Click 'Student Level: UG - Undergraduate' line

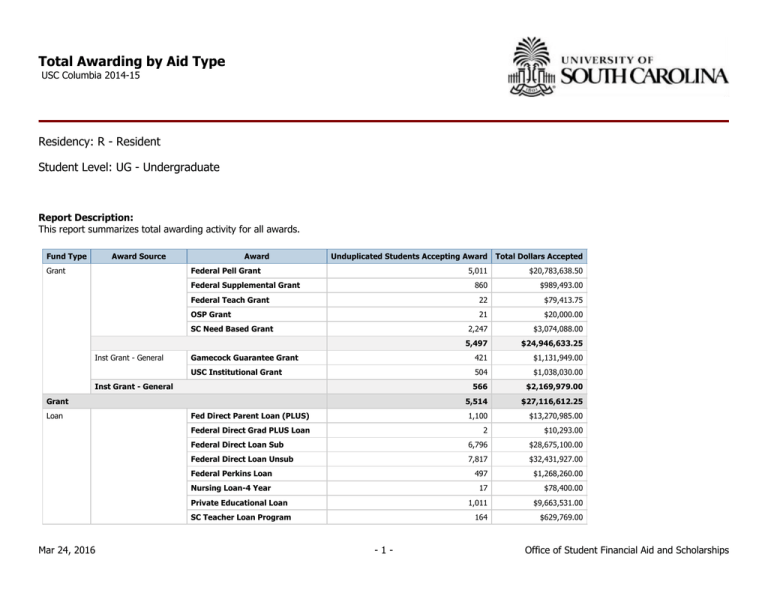(129, 167)
